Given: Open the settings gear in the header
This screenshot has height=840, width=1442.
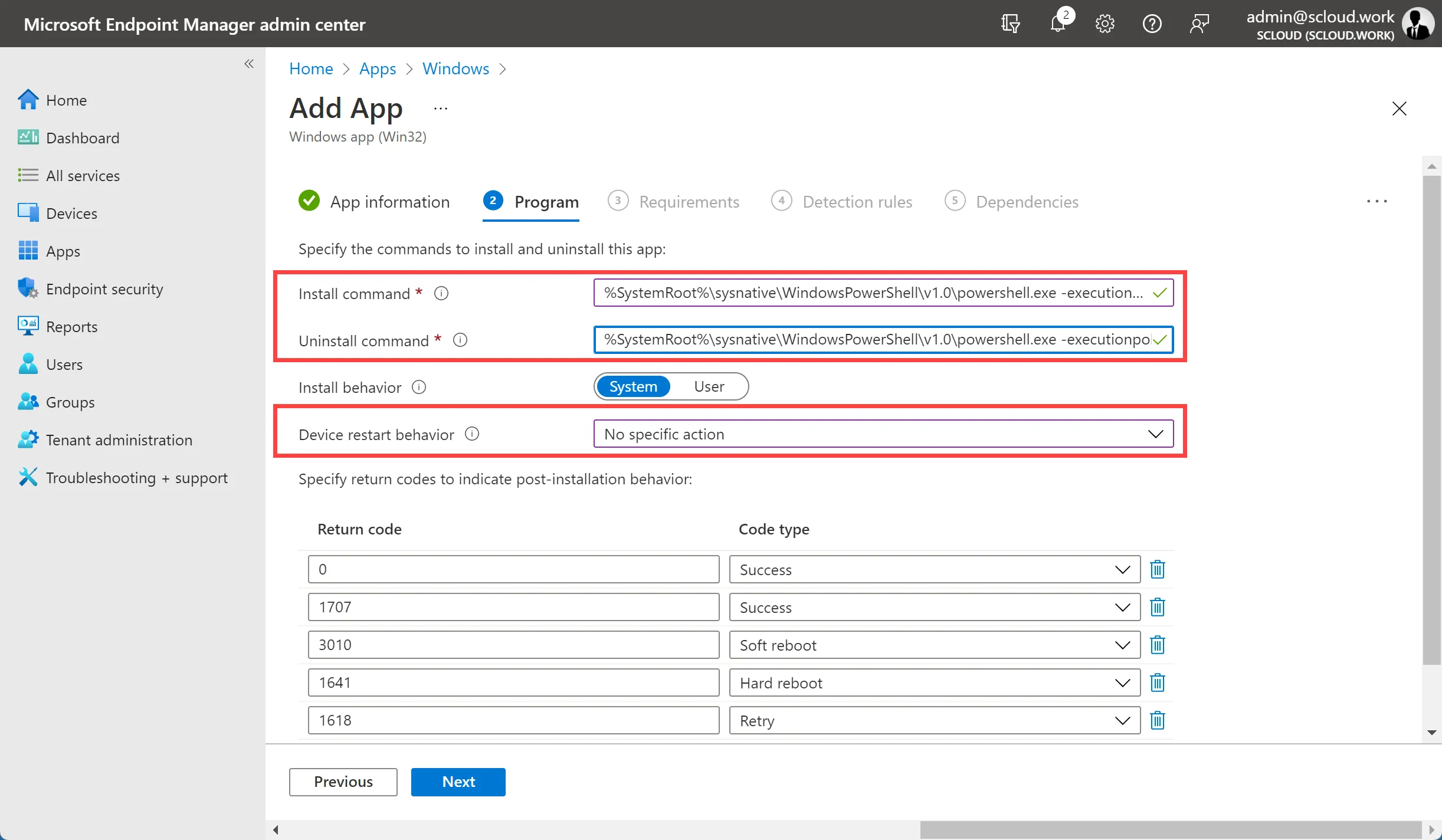Looking at the screenshot, I should [x=1105, y=24].
